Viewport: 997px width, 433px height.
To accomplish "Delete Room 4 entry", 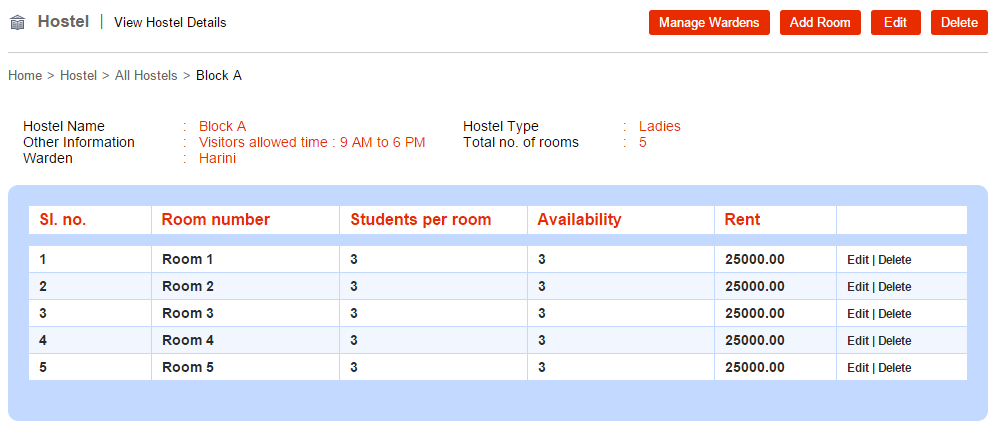I will click(895, 341).
